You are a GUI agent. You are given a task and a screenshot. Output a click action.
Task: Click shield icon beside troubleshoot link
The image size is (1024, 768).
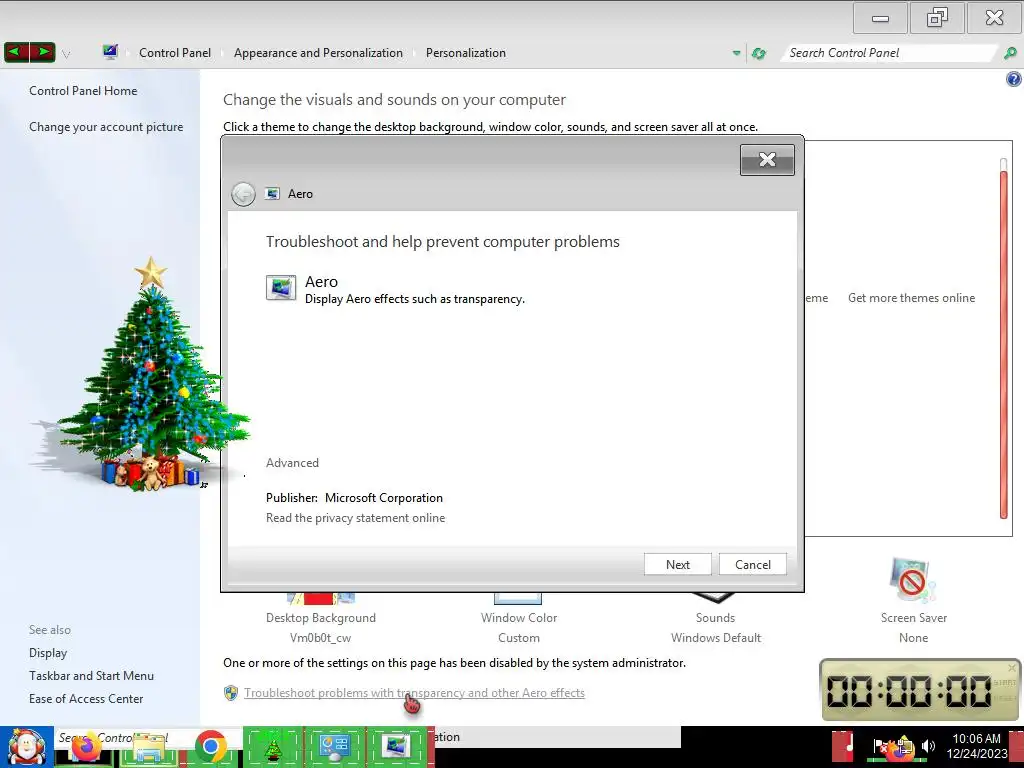click(x=231, y=693)
